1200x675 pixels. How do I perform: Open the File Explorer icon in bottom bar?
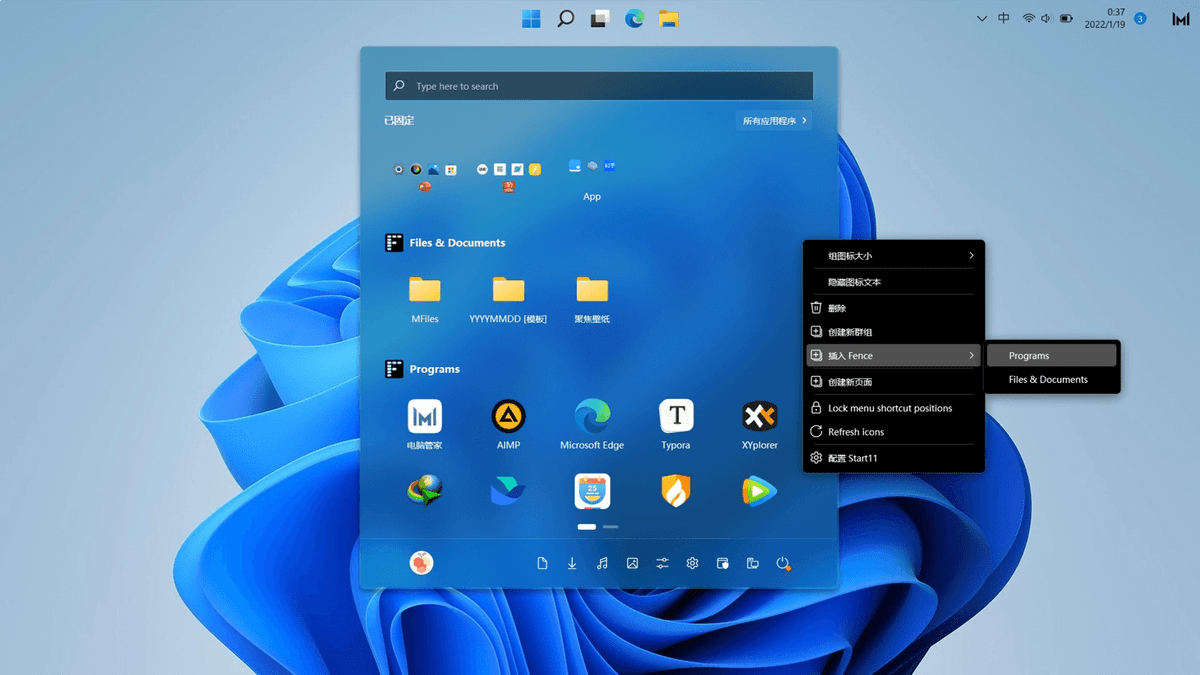pos(752,564)
